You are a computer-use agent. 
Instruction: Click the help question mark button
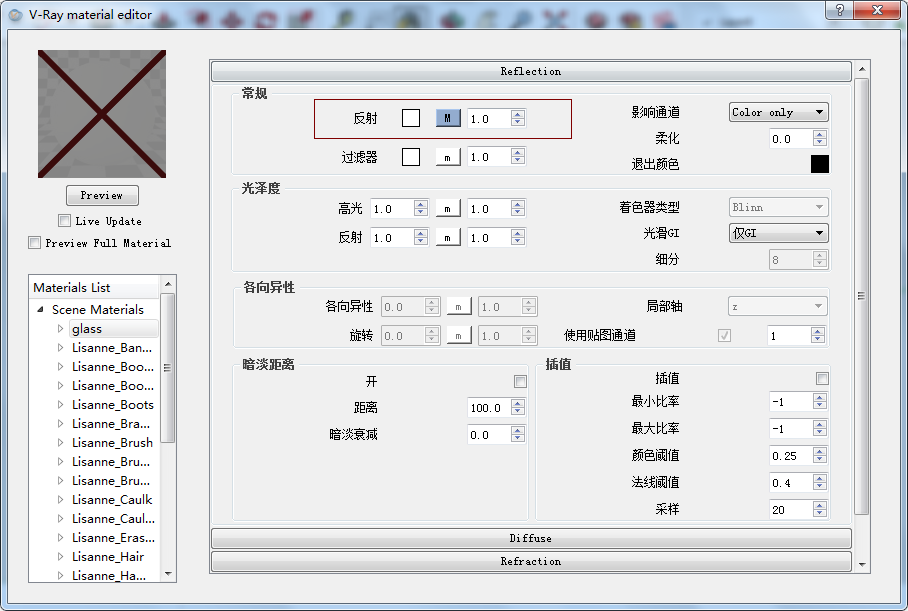click(840, 10)
